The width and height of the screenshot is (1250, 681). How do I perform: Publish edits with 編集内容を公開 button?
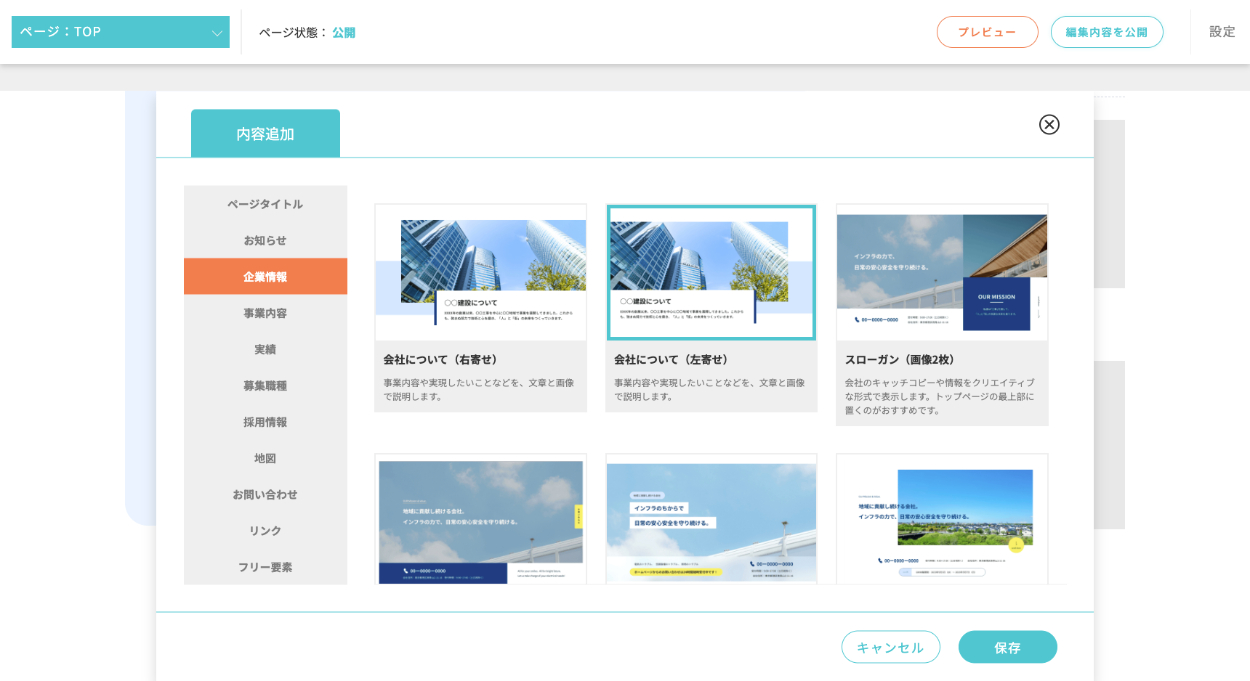click(1106, 32)
